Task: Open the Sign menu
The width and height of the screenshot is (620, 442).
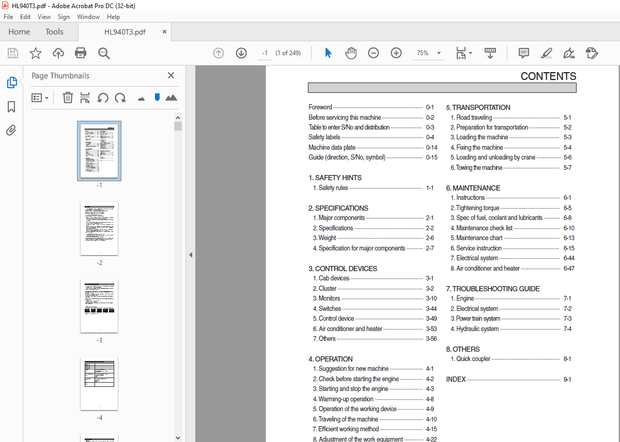Action: click(64, 17)
